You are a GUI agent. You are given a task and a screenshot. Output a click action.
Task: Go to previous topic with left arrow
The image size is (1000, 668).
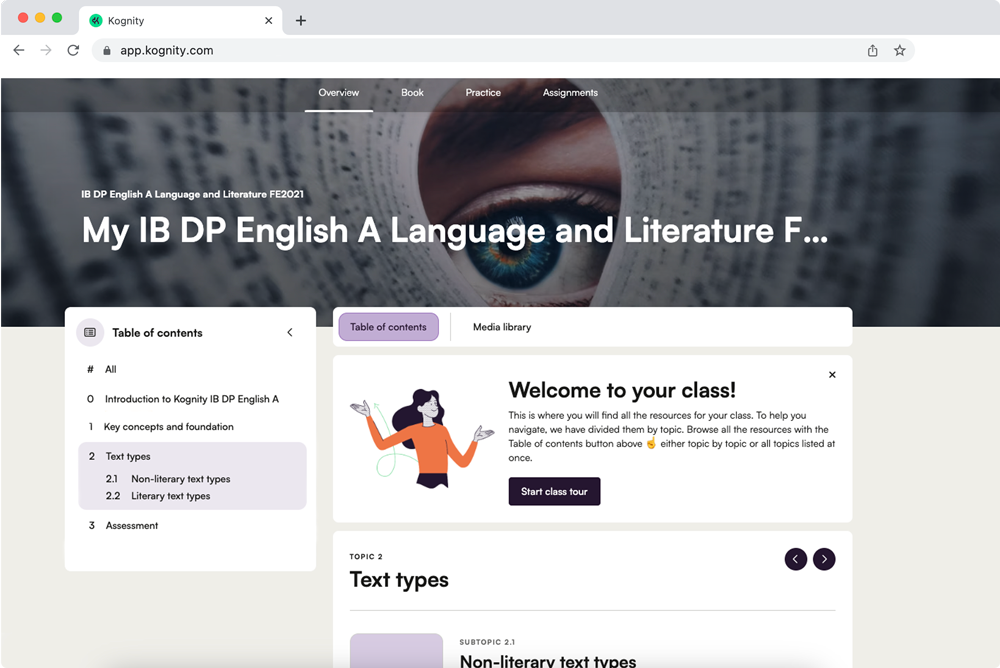(x=796, y=559)
